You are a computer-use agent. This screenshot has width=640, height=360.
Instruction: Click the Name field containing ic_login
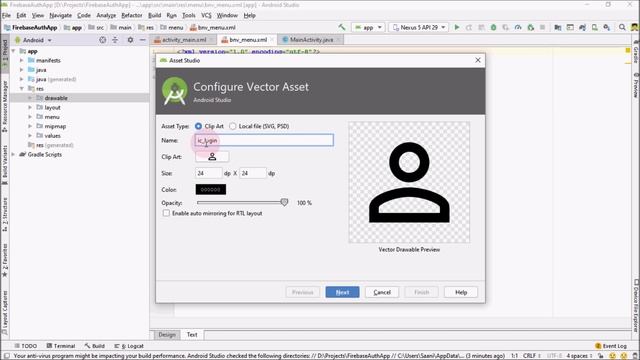[x=264, y=140]
